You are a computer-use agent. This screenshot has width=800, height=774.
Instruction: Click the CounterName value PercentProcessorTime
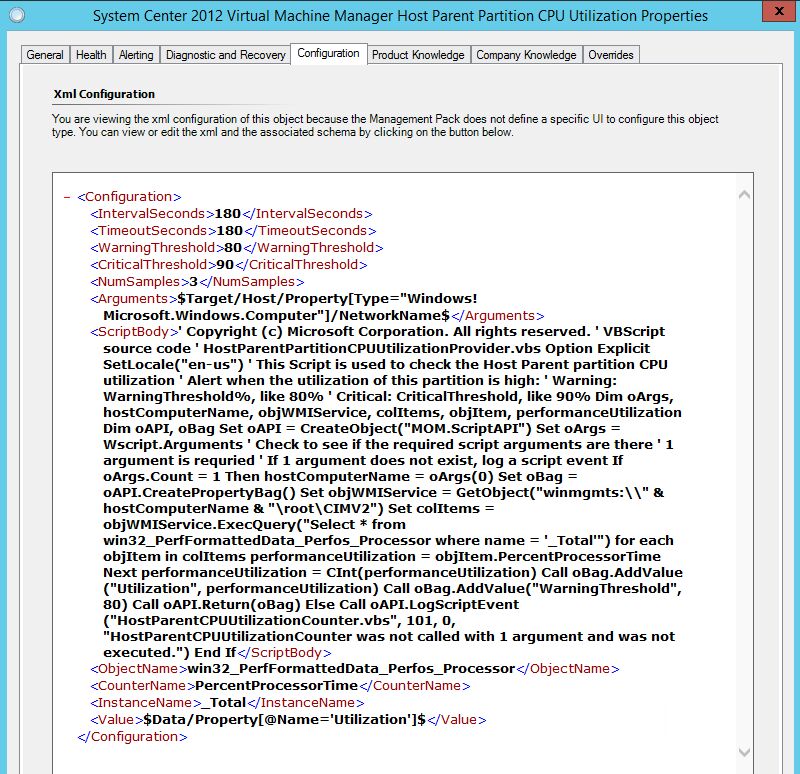[x=277, y=686]
